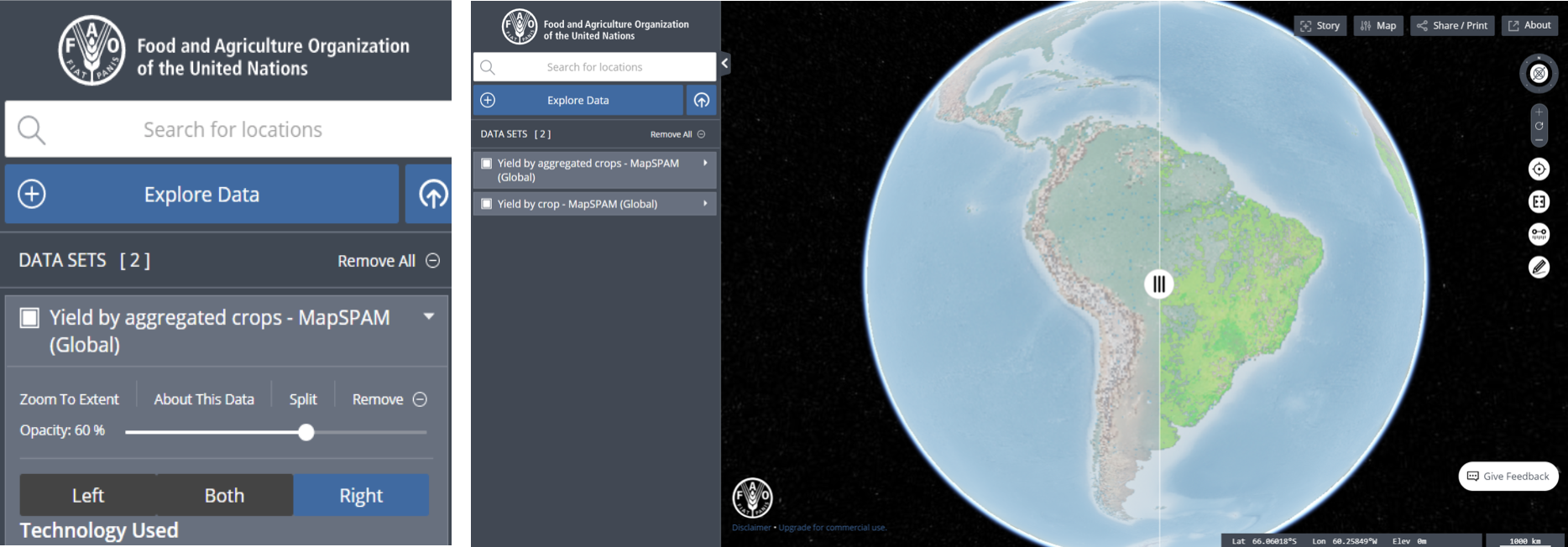Click the compass gyroscope control on map
Image resolution: width=1568 pixels, height=547 pixels.
tap(1539, 74)
